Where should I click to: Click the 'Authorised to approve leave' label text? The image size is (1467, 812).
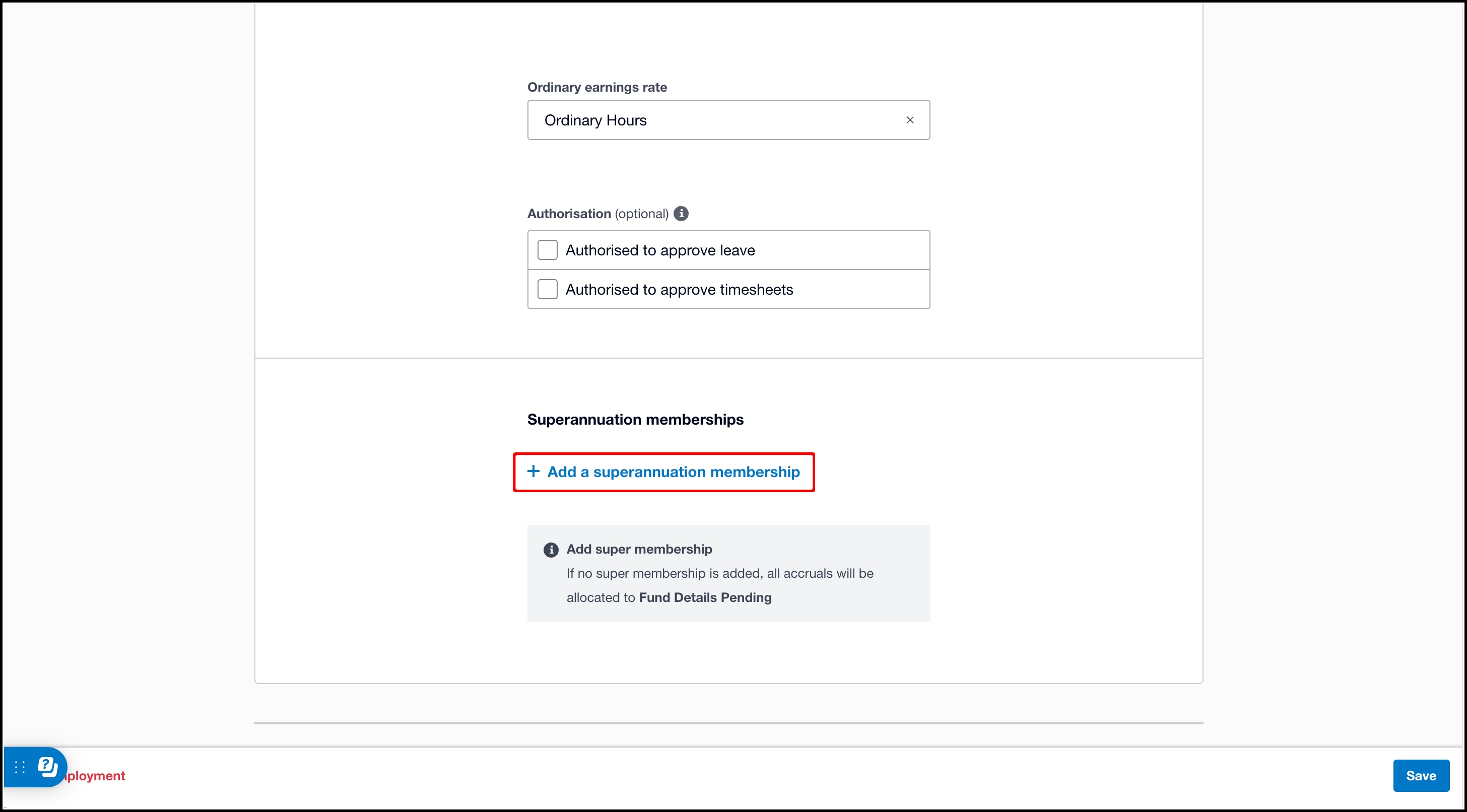pyautogui.click(x=660, y=250)
